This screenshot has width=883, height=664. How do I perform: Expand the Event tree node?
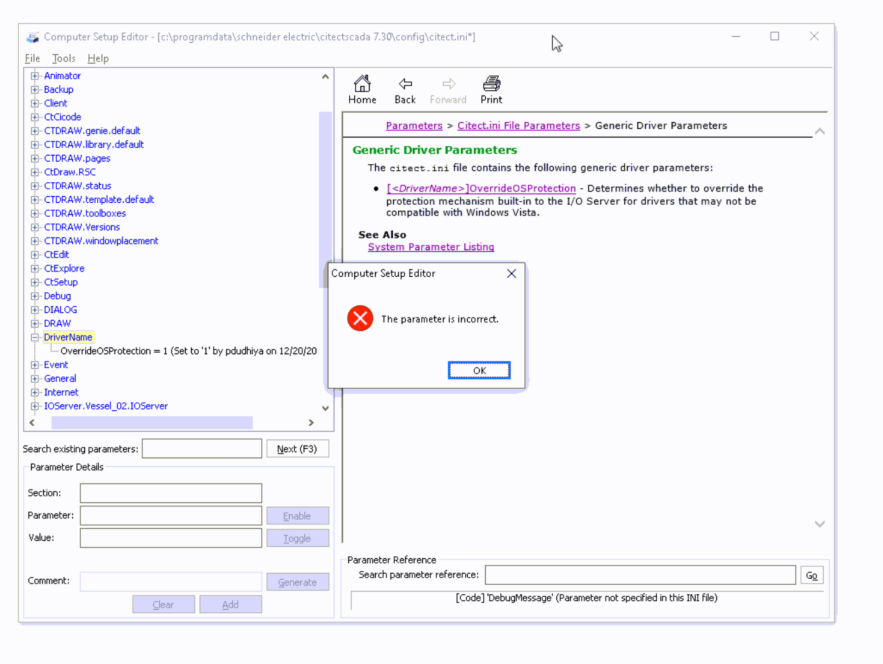click(x=35, y=365)
